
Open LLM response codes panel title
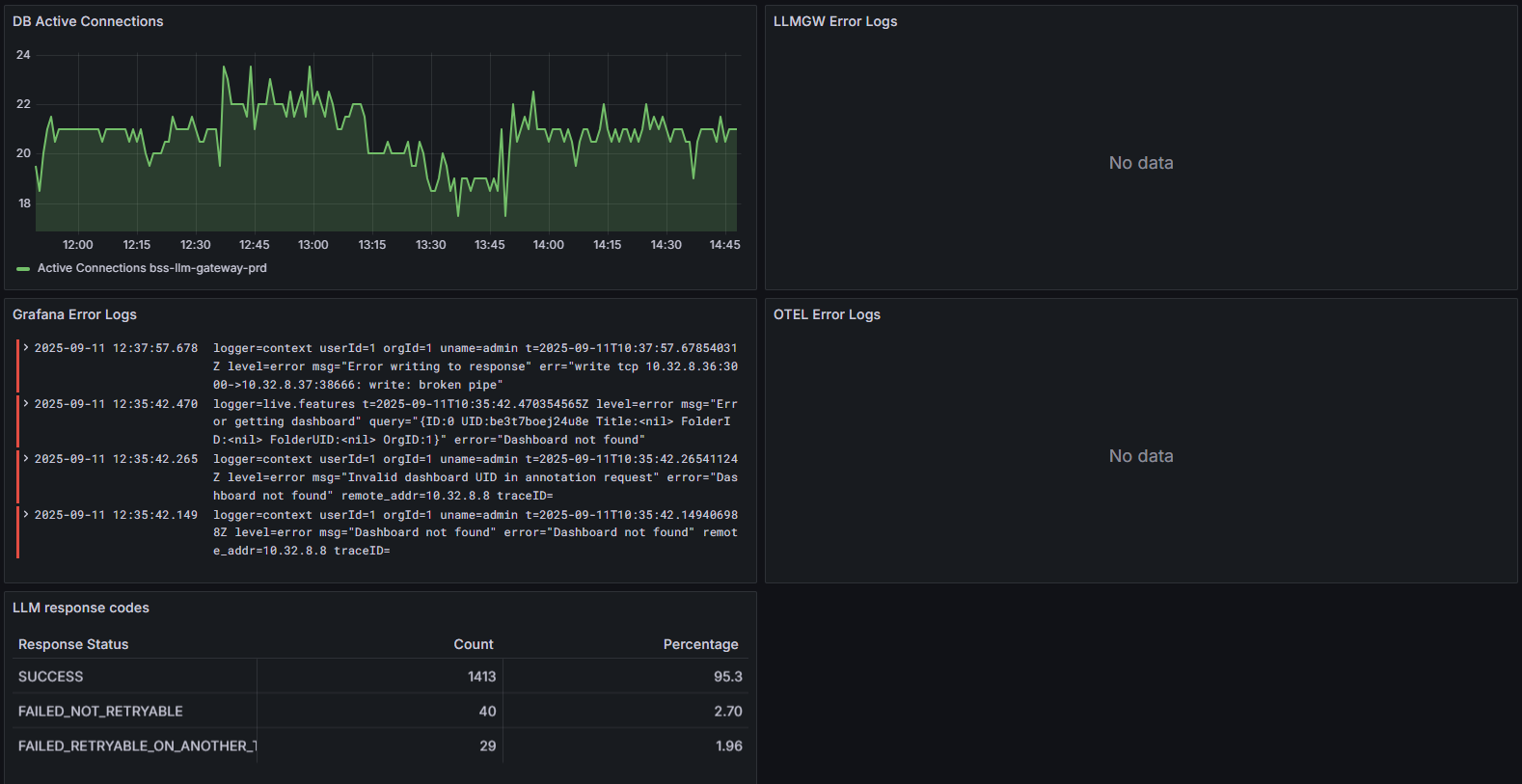[81, 608]
